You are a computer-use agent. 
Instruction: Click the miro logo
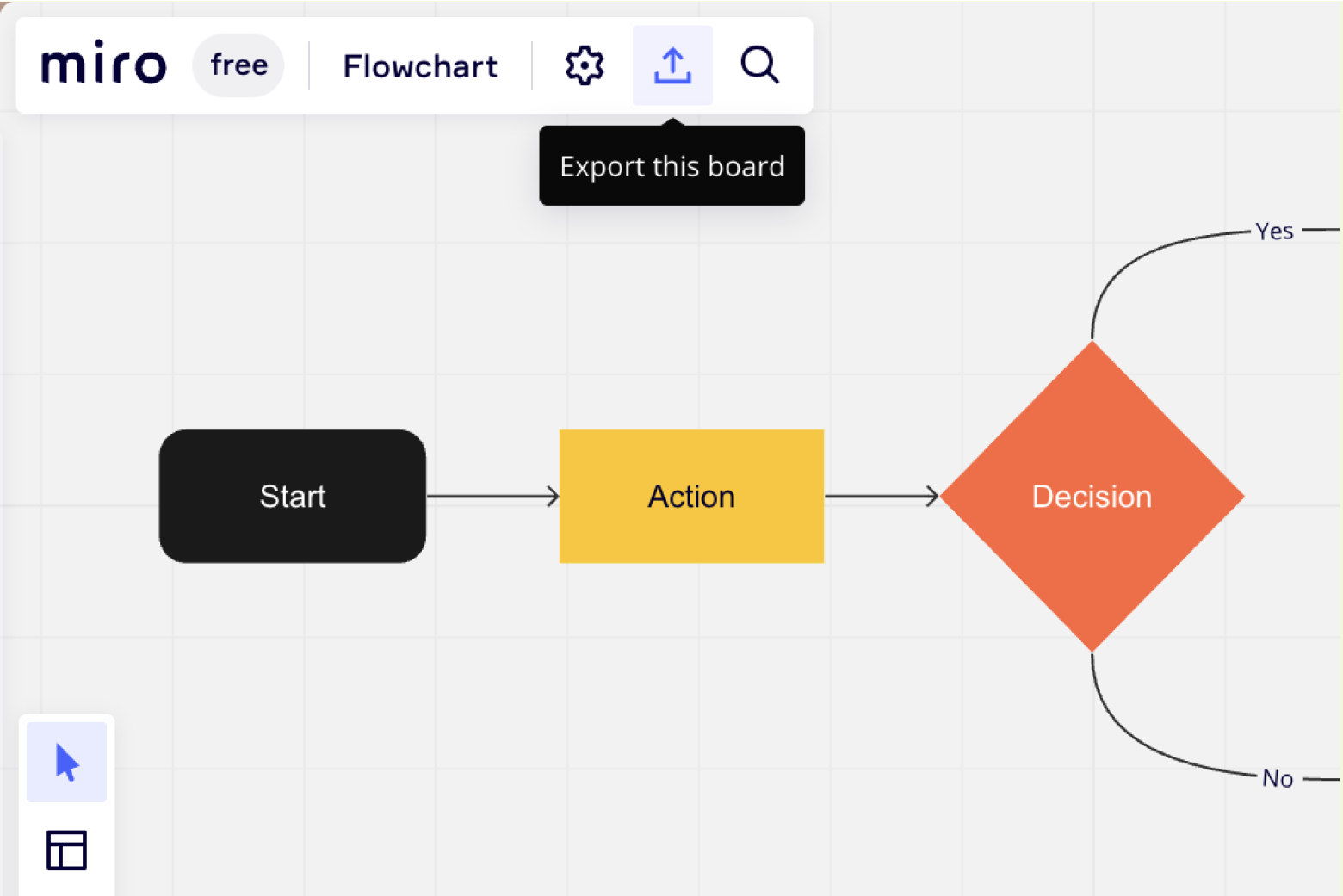(103, 63)
